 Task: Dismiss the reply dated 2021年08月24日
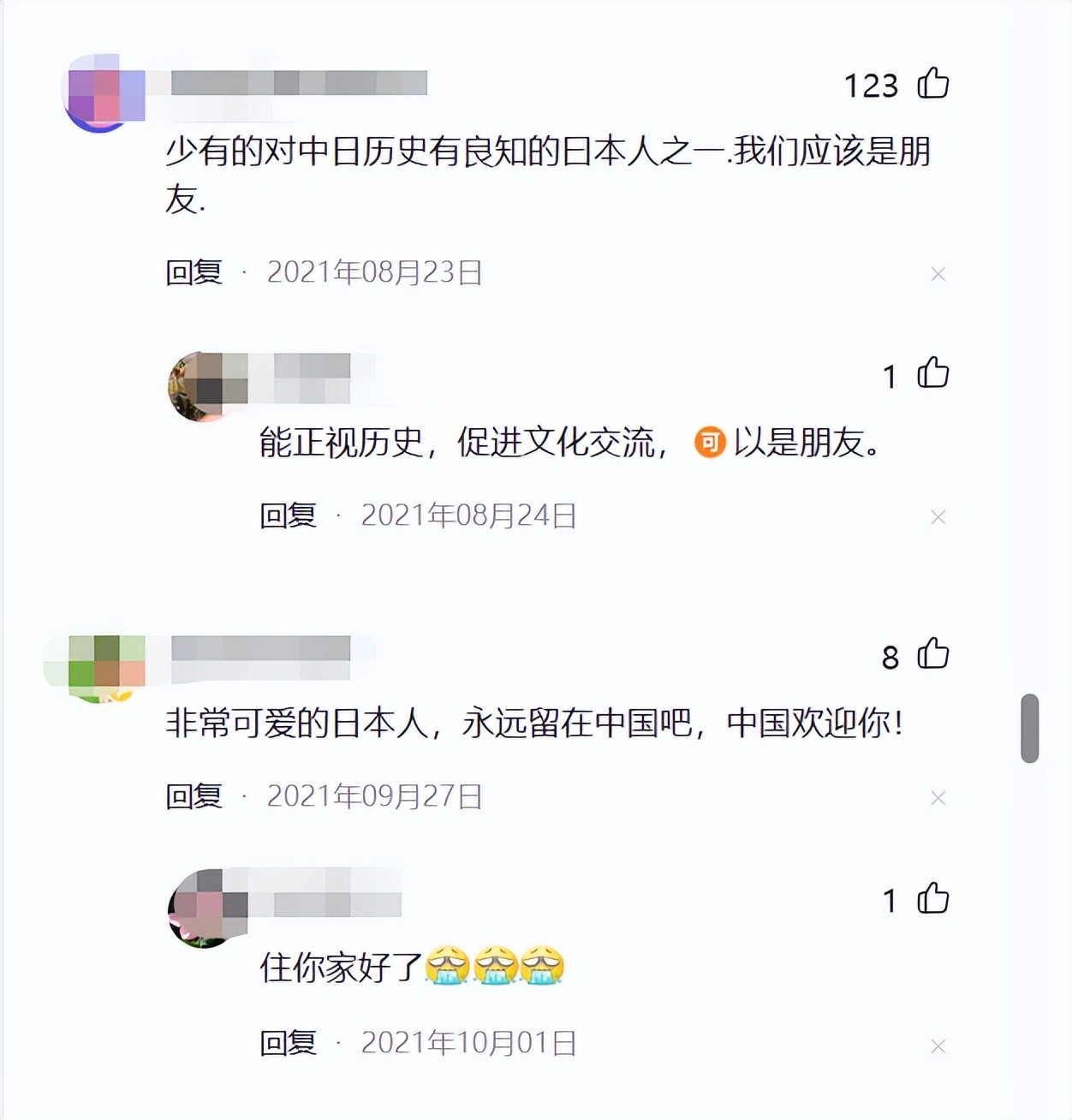pos(938,517)
